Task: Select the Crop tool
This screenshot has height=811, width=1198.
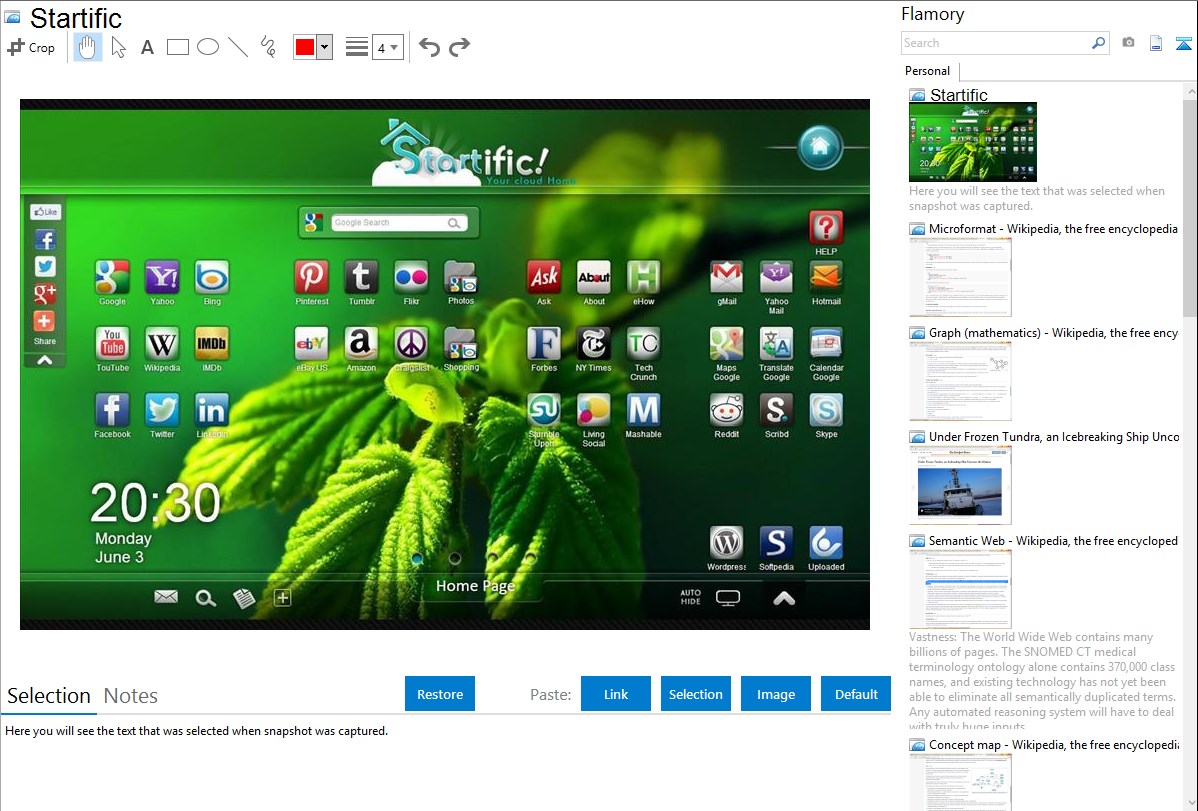Action: click(31, 47)
